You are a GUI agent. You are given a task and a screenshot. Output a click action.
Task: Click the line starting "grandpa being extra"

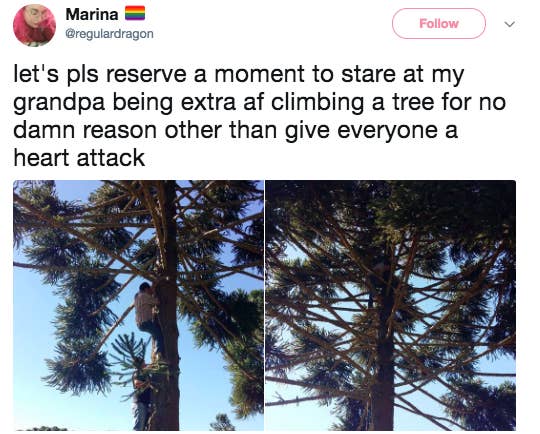tap(259, 103)
